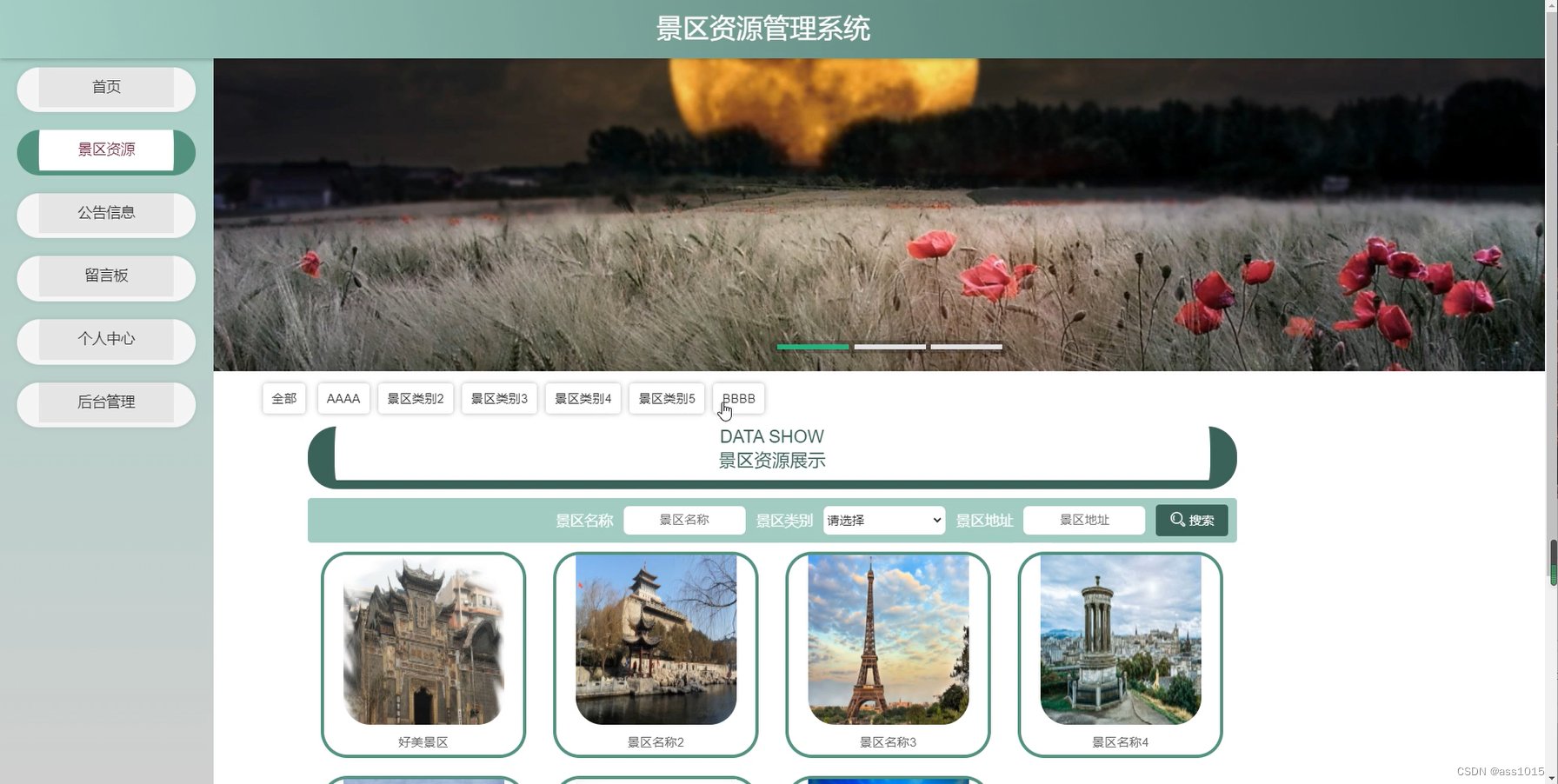Click the 景区资源展示 section heading
Viewport: 1558px width, 784px height.
tap(772, 461)
